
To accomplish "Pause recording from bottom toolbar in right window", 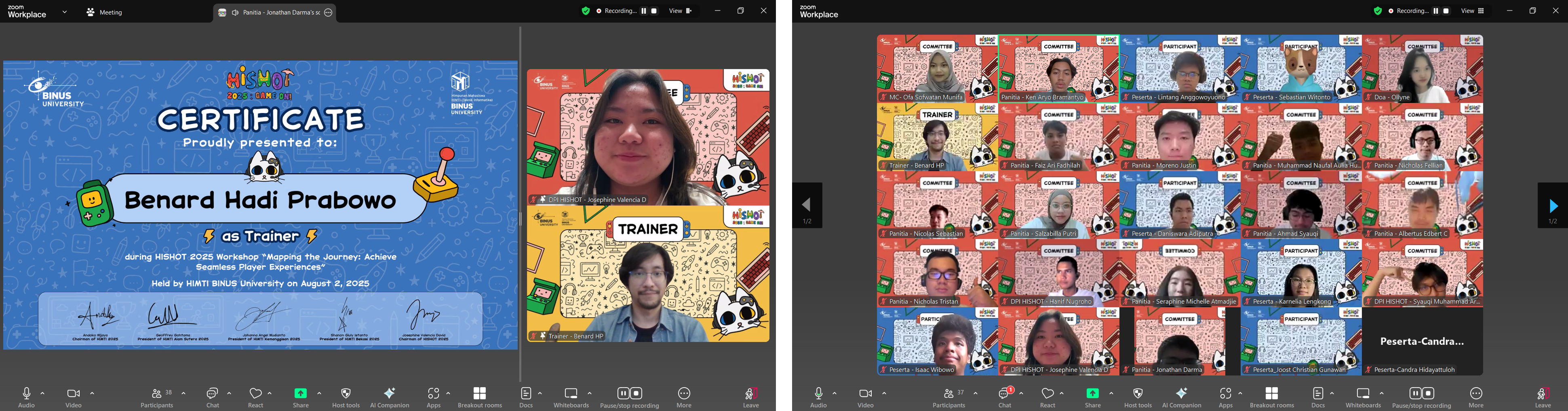I will coord(1415,393).
